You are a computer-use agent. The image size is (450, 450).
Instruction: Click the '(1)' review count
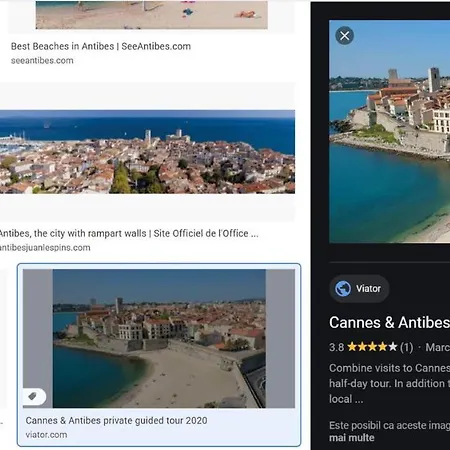406,347
